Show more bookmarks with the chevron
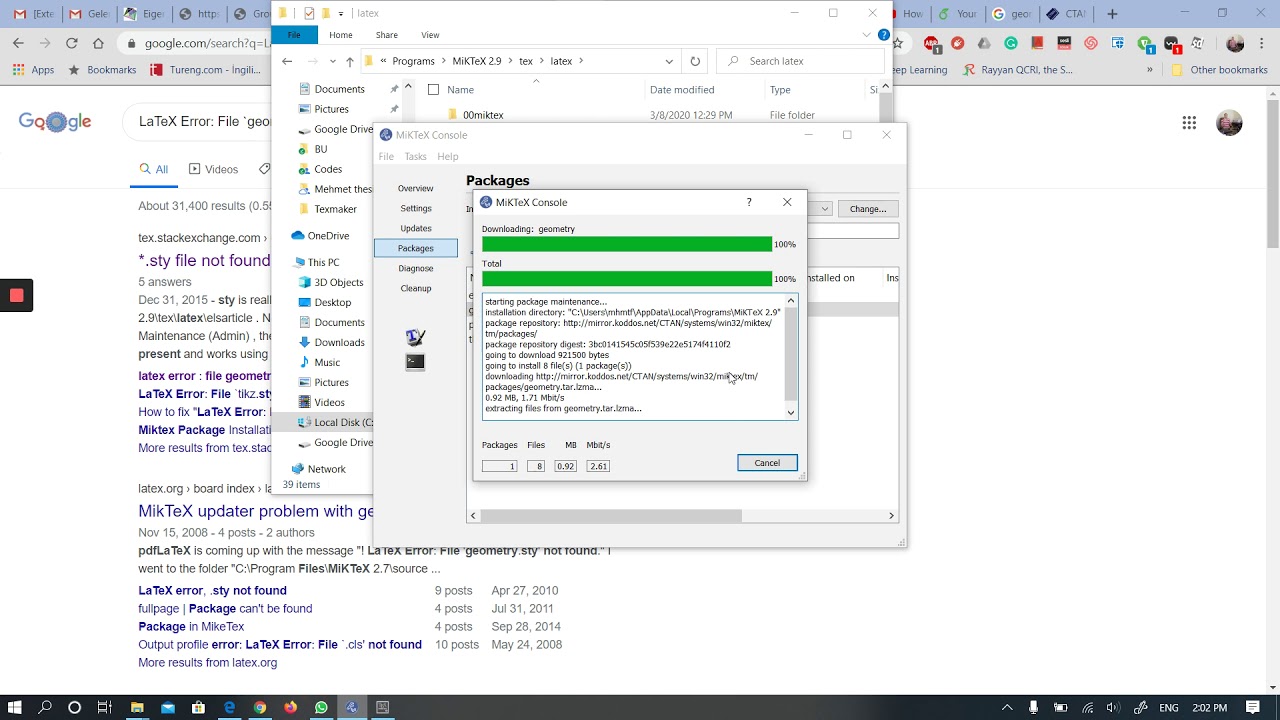 (x=1149, y=70)
